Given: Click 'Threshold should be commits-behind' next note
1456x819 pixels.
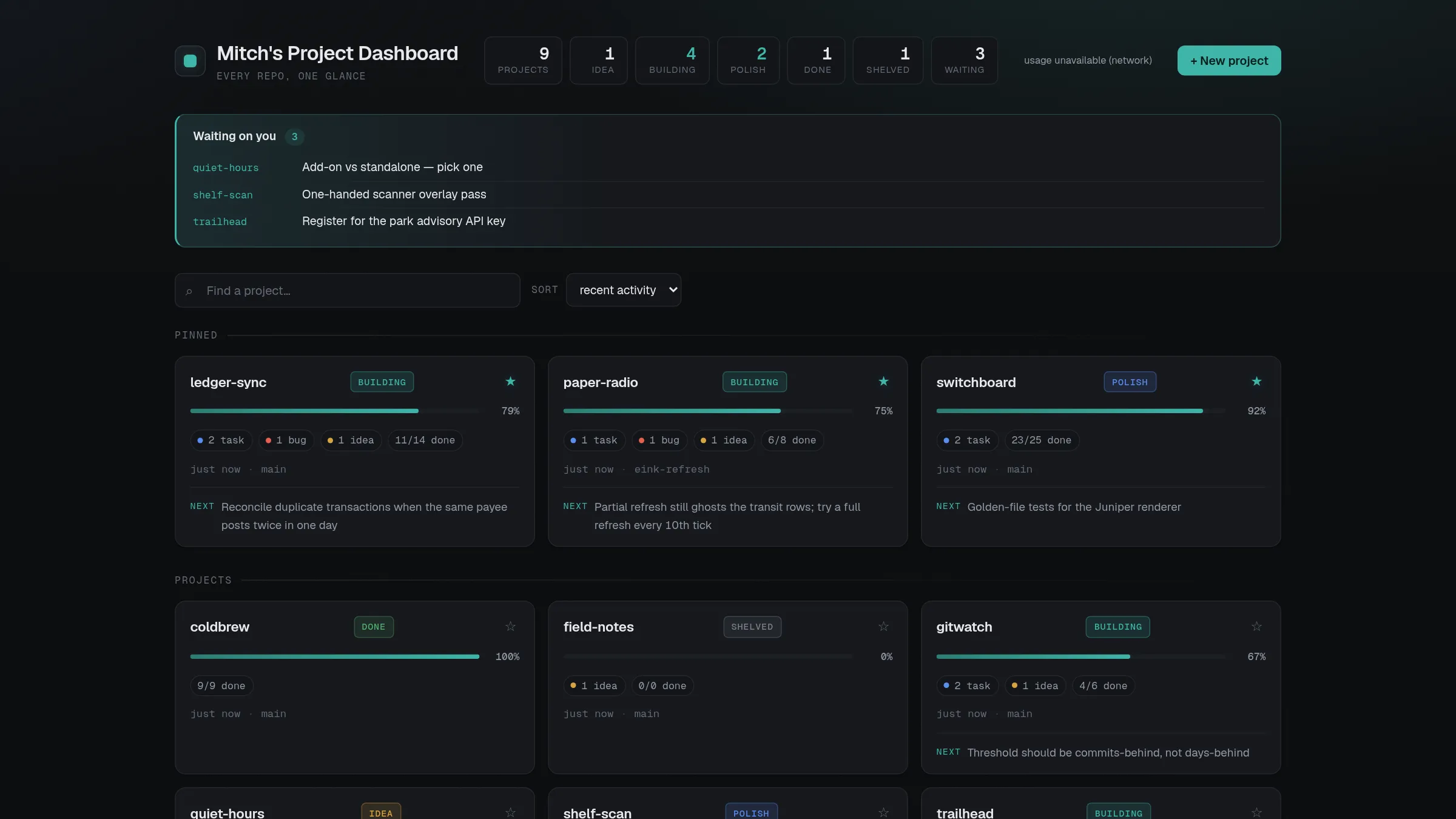Looking at the screenshot, I should [1108, 753].
